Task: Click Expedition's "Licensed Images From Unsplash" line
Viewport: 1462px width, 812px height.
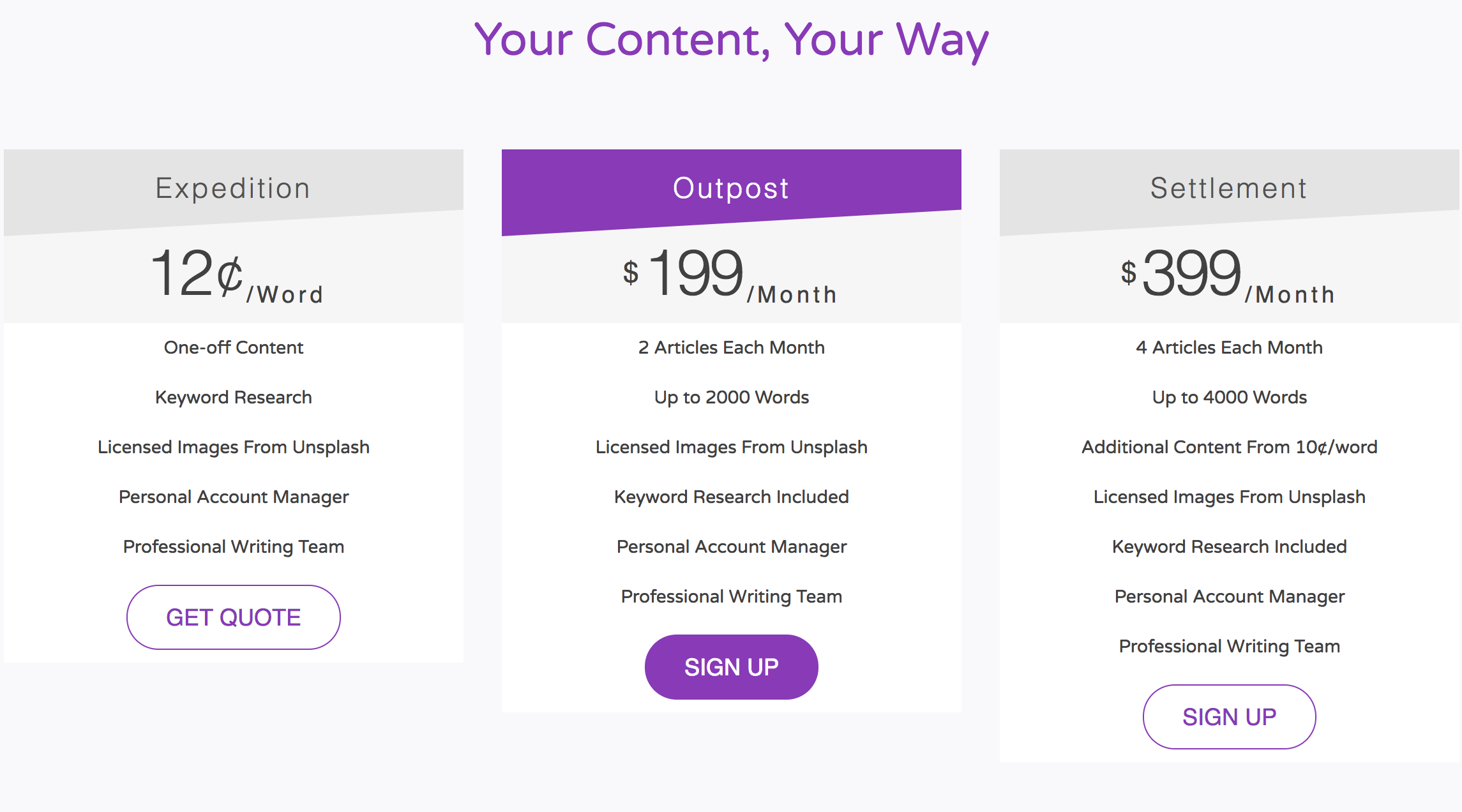Action: 234,447
